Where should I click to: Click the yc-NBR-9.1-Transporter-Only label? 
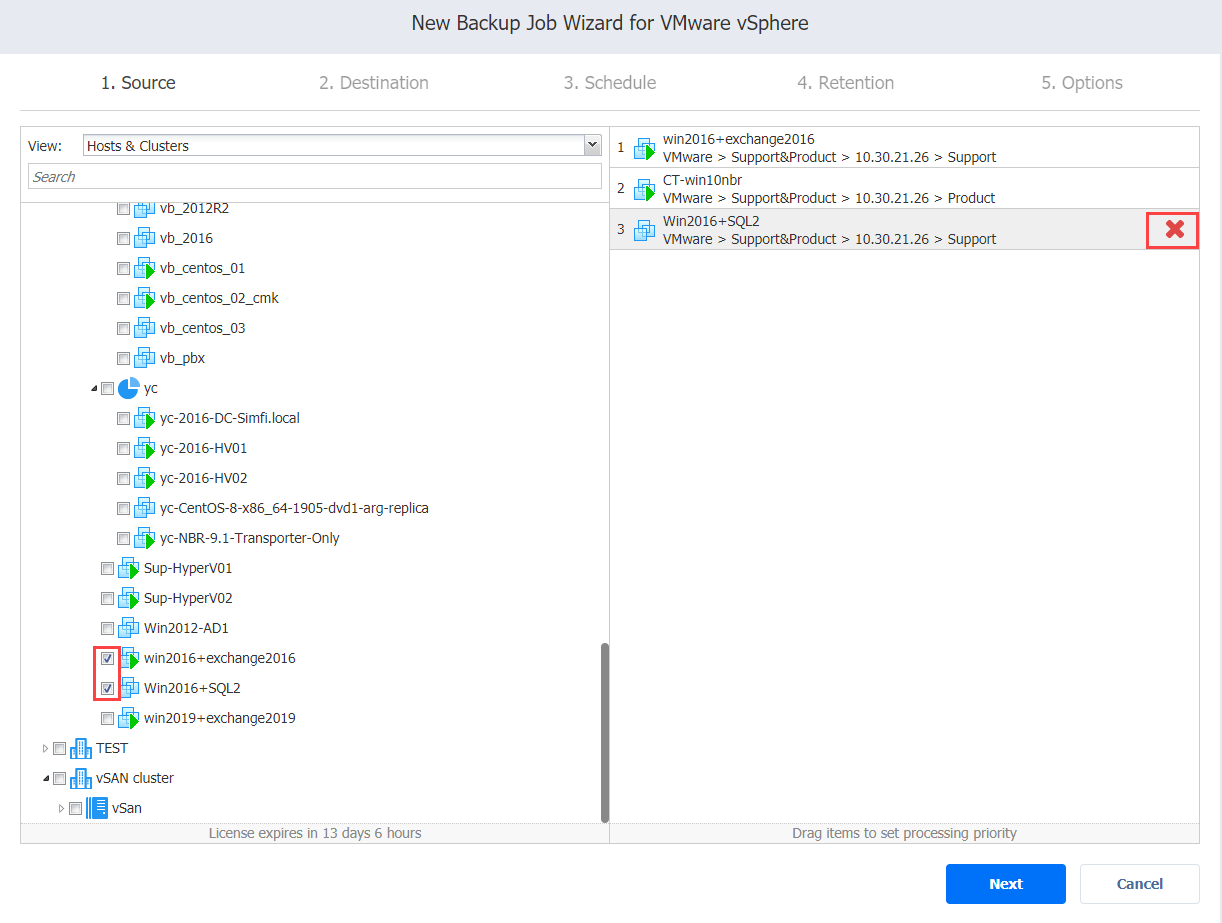pos(250,538)
